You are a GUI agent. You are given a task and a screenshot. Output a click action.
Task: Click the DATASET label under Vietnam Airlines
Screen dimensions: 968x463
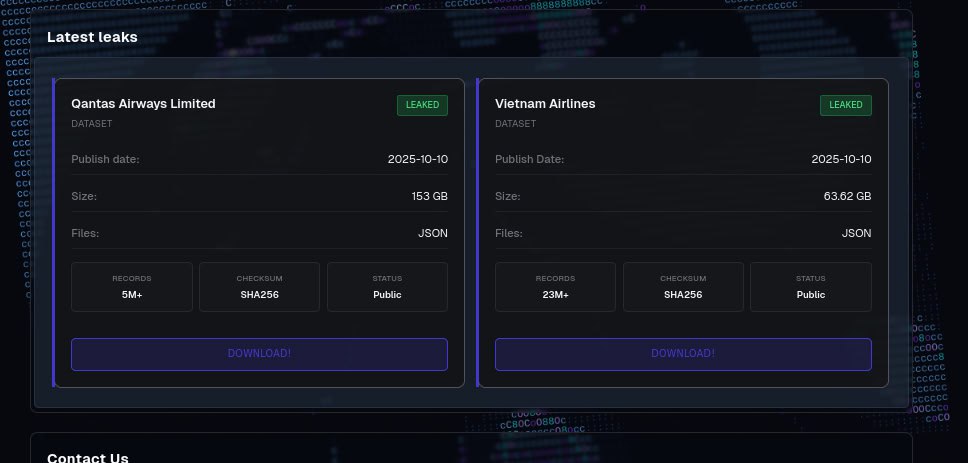coord(515,124)
